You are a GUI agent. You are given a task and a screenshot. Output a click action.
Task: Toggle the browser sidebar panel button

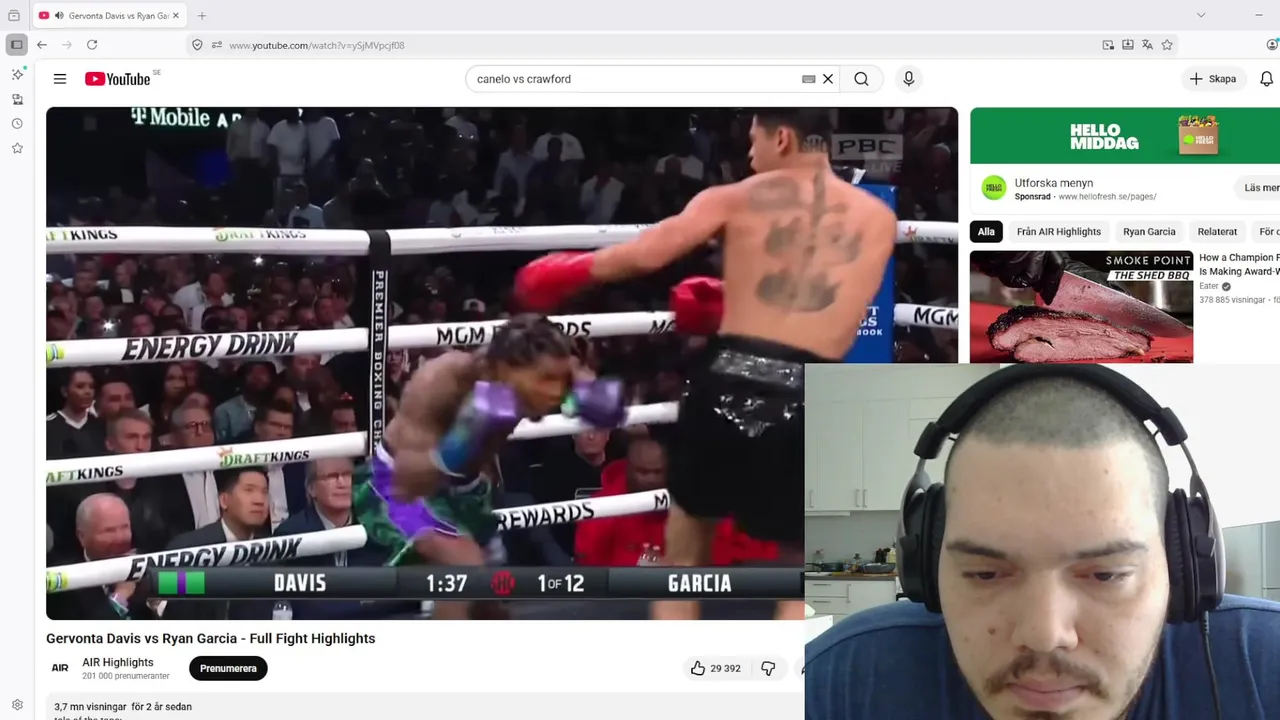[x=16, y=45]
